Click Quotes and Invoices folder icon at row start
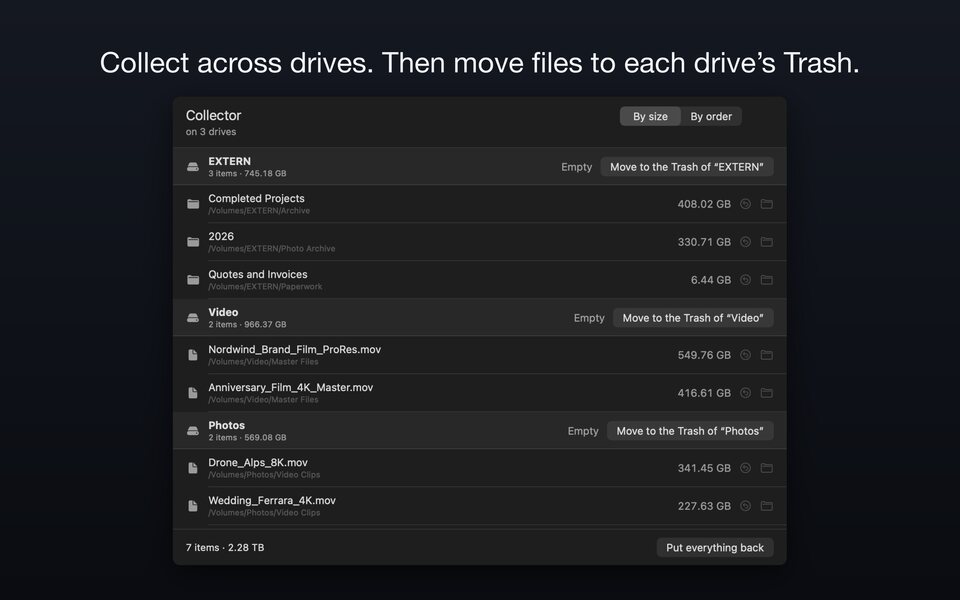This screenshot has height=600, width=960. (193, 280)
